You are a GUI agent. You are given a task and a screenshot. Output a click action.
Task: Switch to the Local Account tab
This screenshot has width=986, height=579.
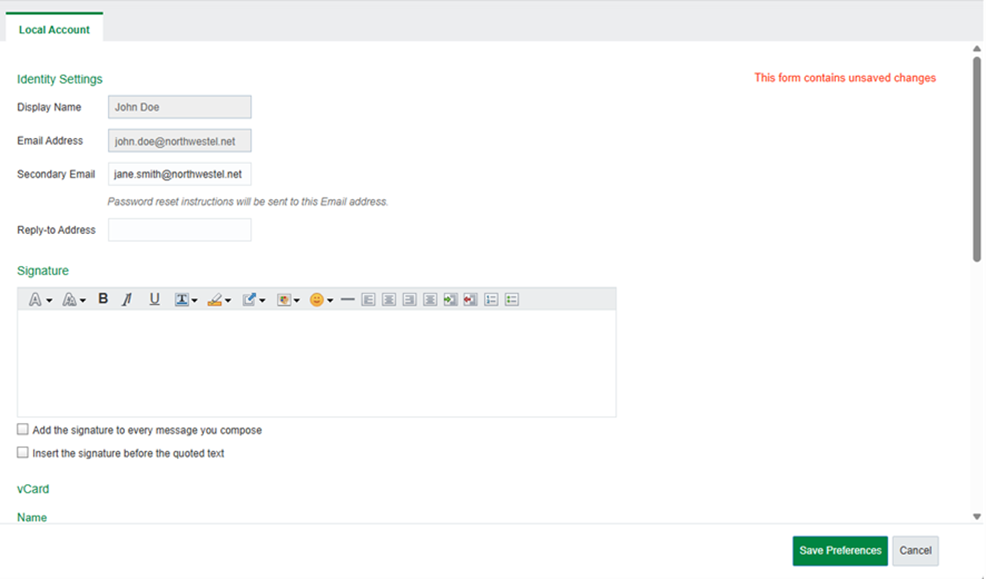pos(54,30)
